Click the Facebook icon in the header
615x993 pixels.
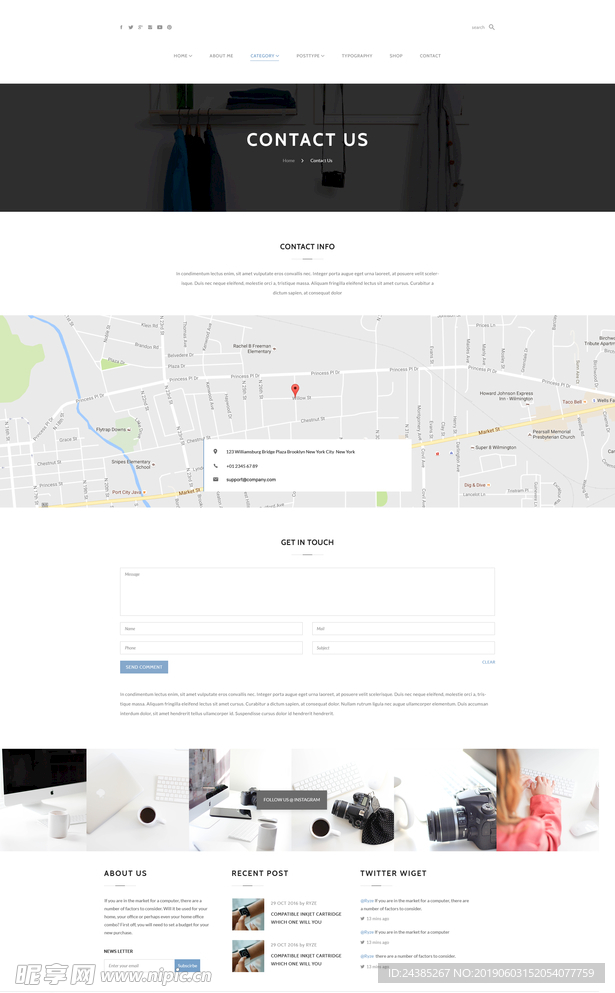point(121,27)
